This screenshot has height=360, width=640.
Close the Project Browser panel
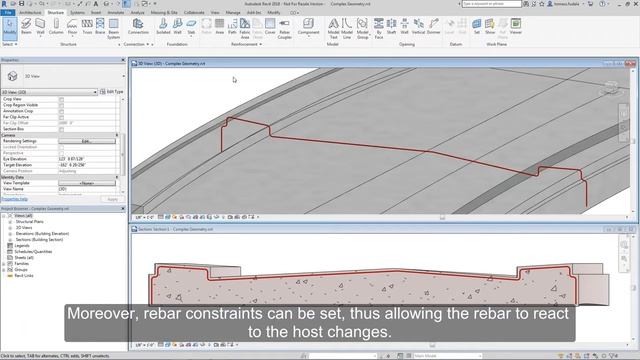click(x=123, y=209)
